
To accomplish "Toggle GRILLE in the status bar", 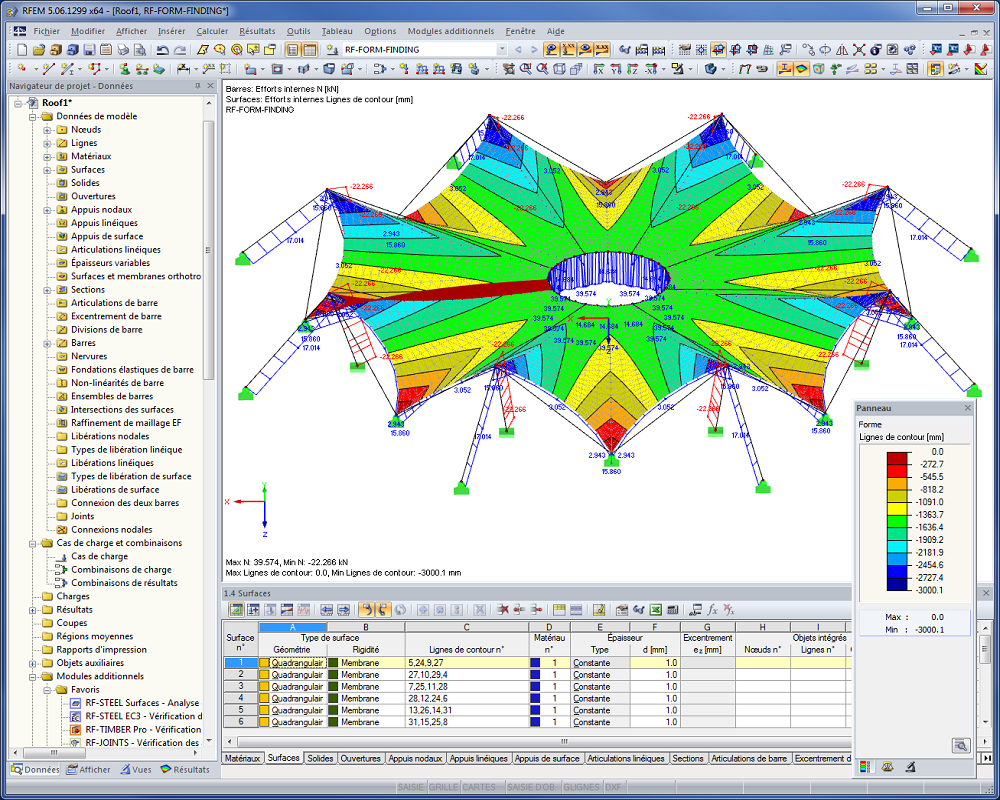I will coord(444,787).
